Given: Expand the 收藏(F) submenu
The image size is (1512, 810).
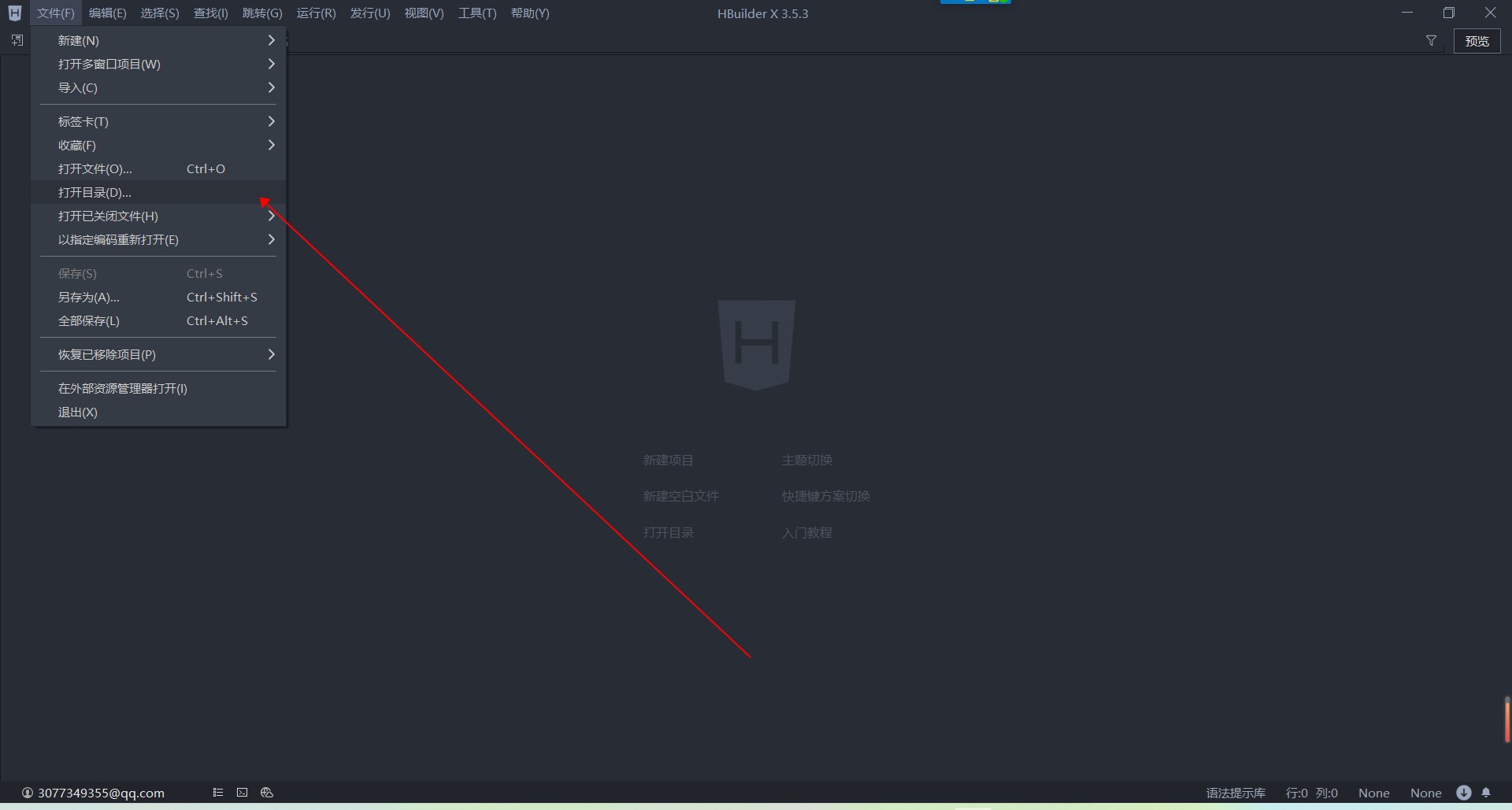Looking at the screenshot, I should coord(158,145).
